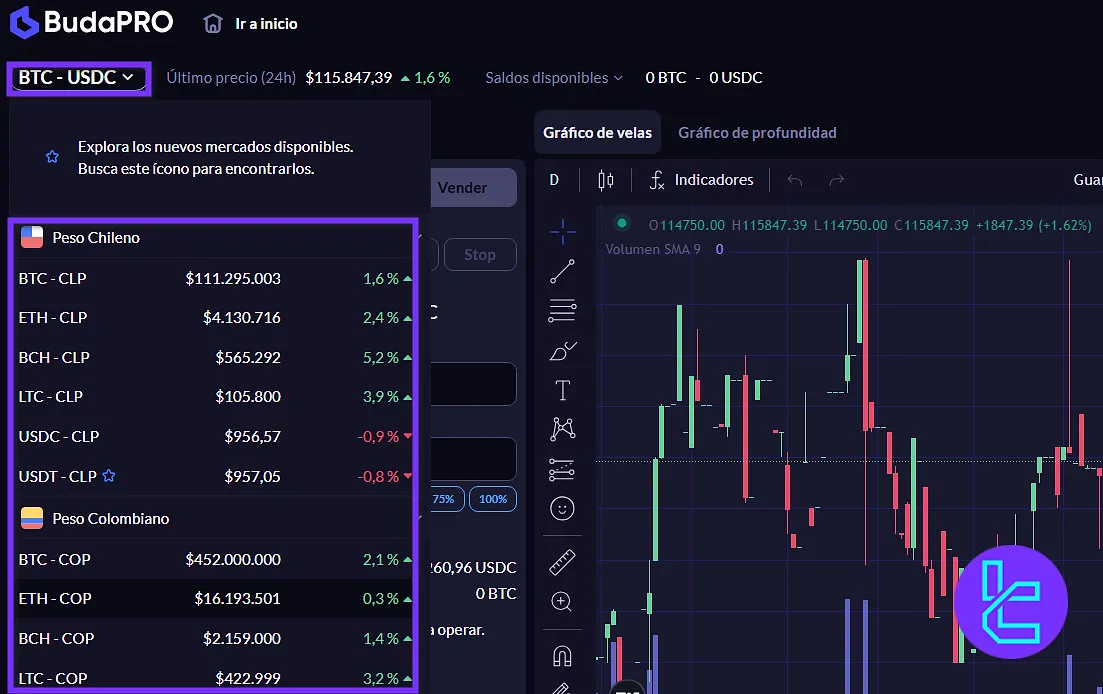
Task: Toggle visibility of the OHLC indicator dot
Action: [x=622, y=224]
